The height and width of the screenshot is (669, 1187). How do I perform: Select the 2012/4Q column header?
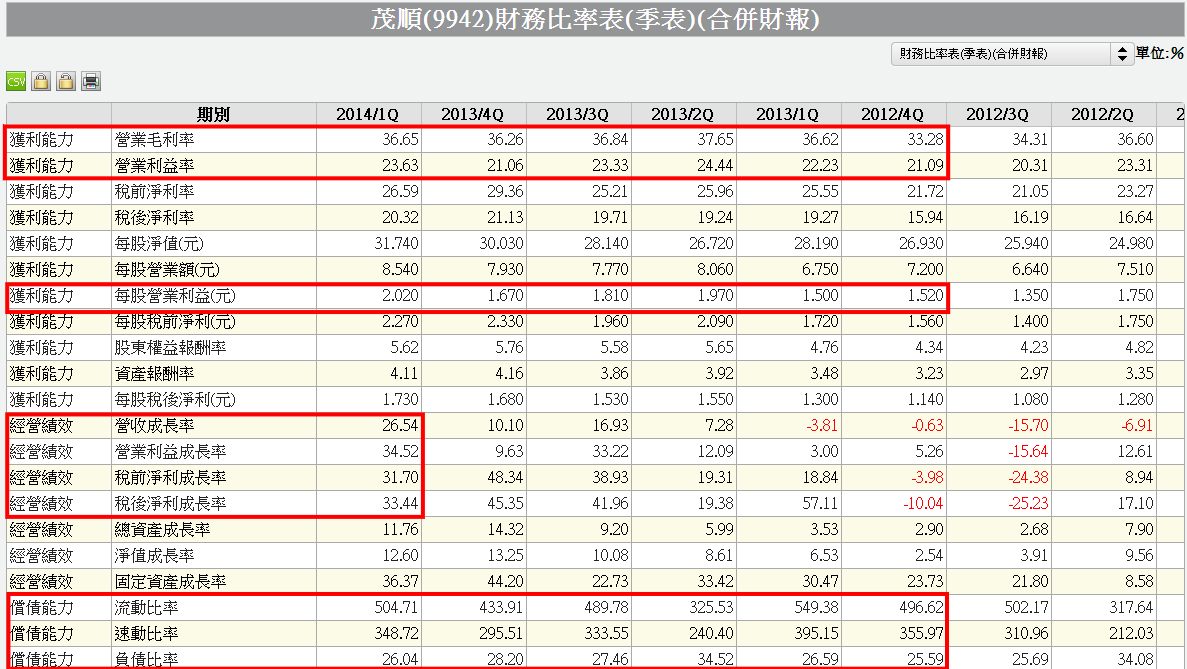[893, 114]
